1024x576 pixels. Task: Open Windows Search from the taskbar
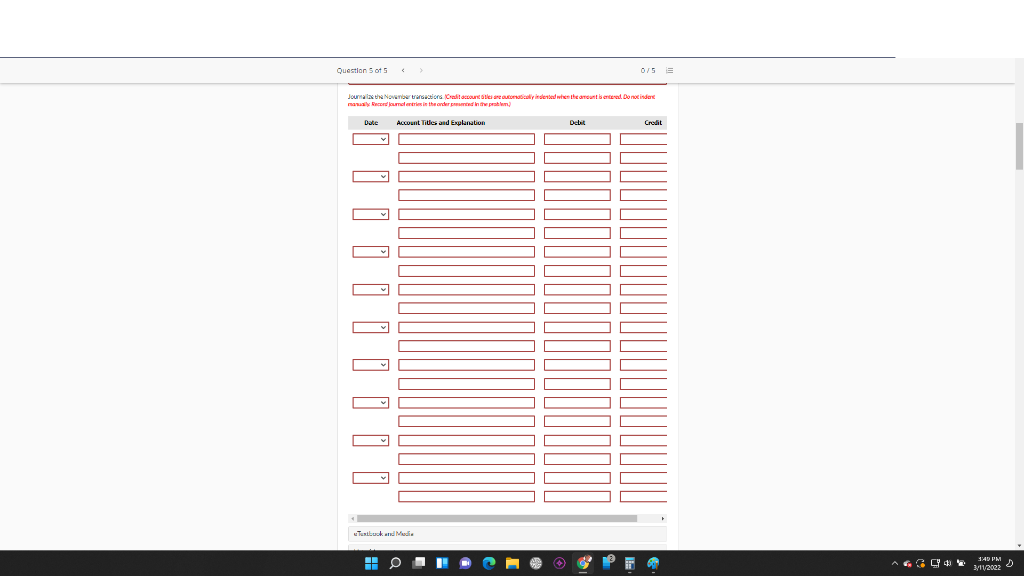point(395,564)
